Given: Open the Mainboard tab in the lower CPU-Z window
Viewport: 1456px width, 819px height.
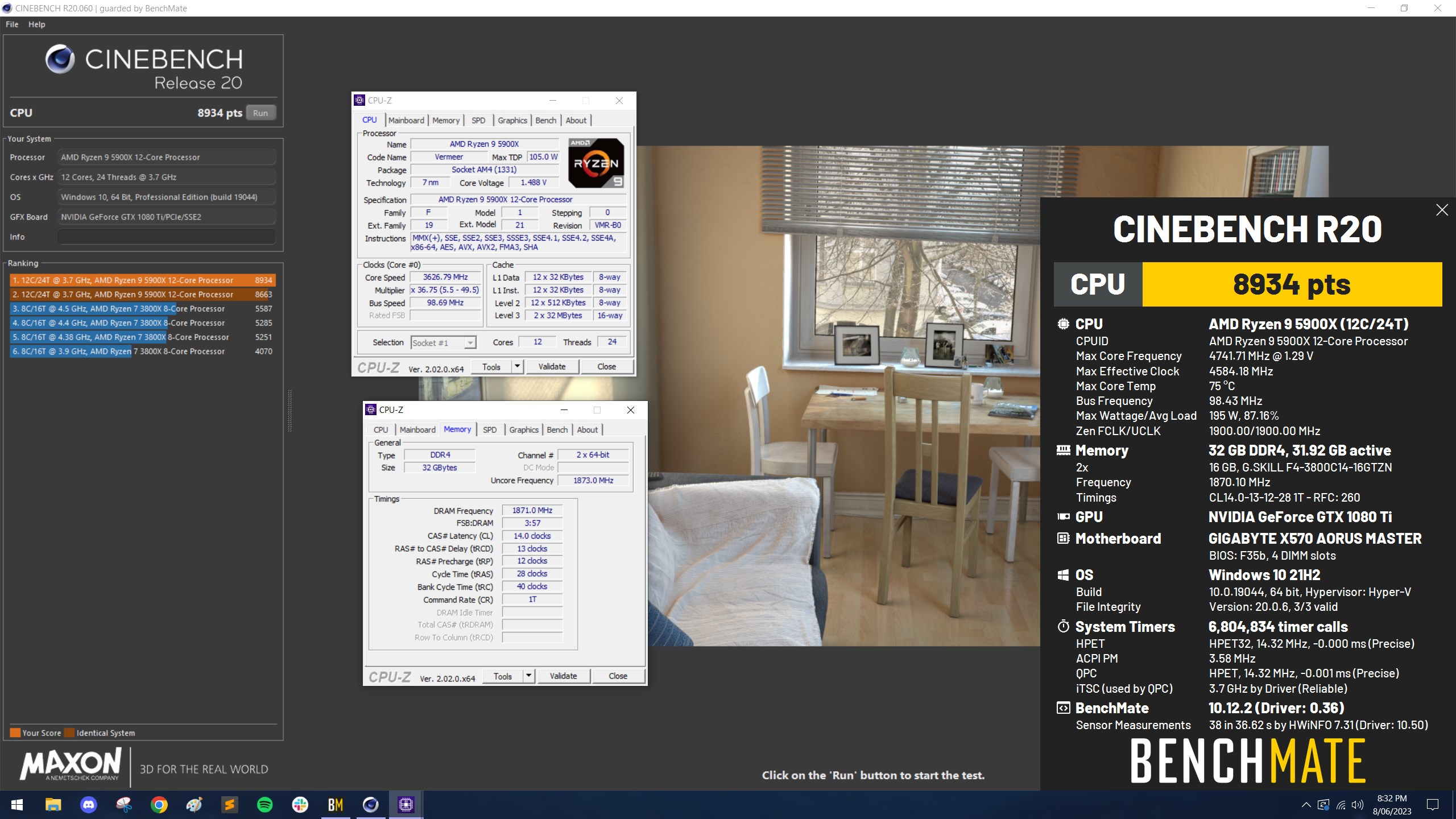Looking at the screenshot, I should click(417, 429).
